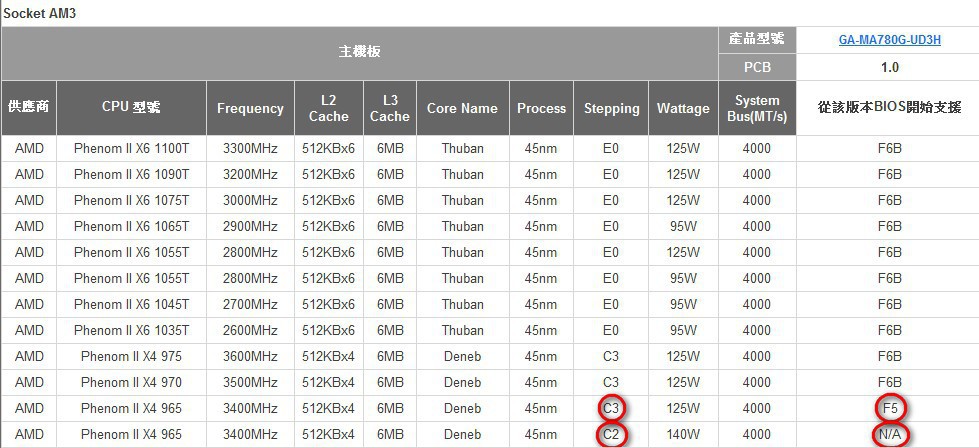Click Thuban in the 1090T row
The height and width of the screenshot is (448, 979).
click(463, 175)
